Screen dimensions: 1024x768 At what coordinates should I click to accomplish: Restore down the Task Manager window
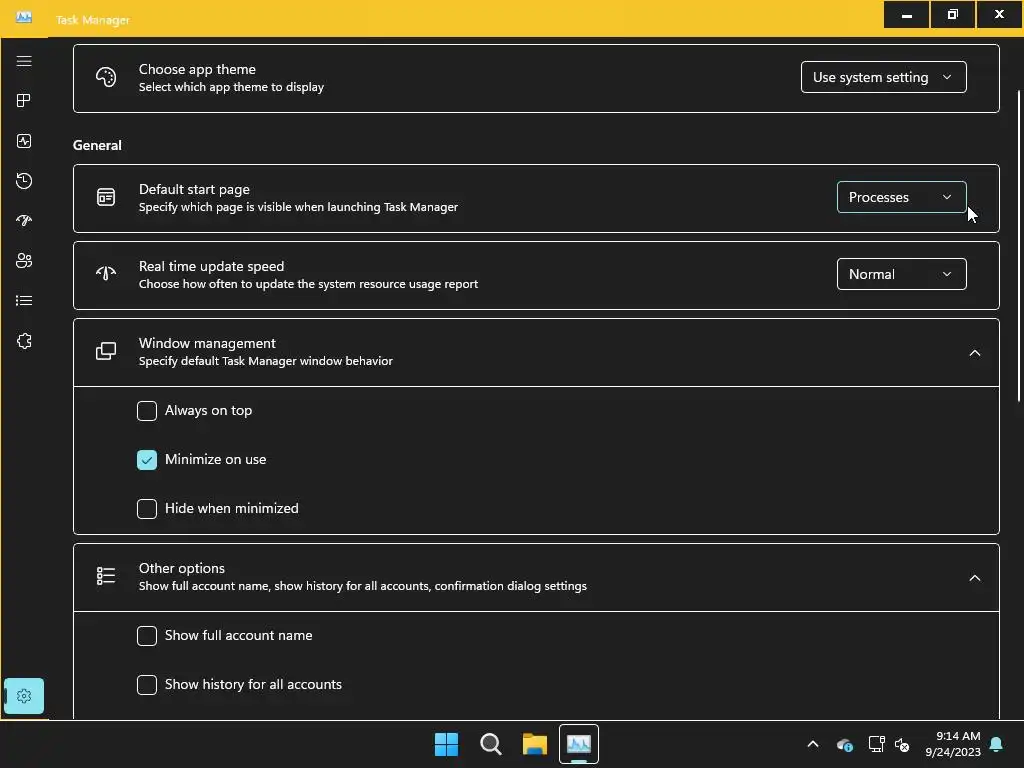click(x=953, y=14)
